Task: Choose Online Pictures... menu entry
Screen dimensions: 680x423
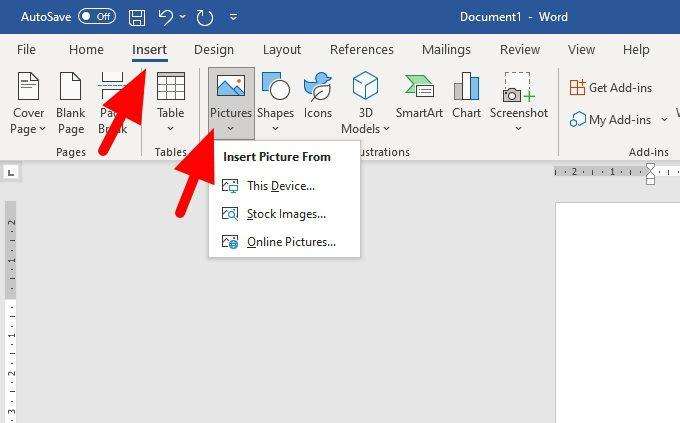Action: tap(284, 242)
